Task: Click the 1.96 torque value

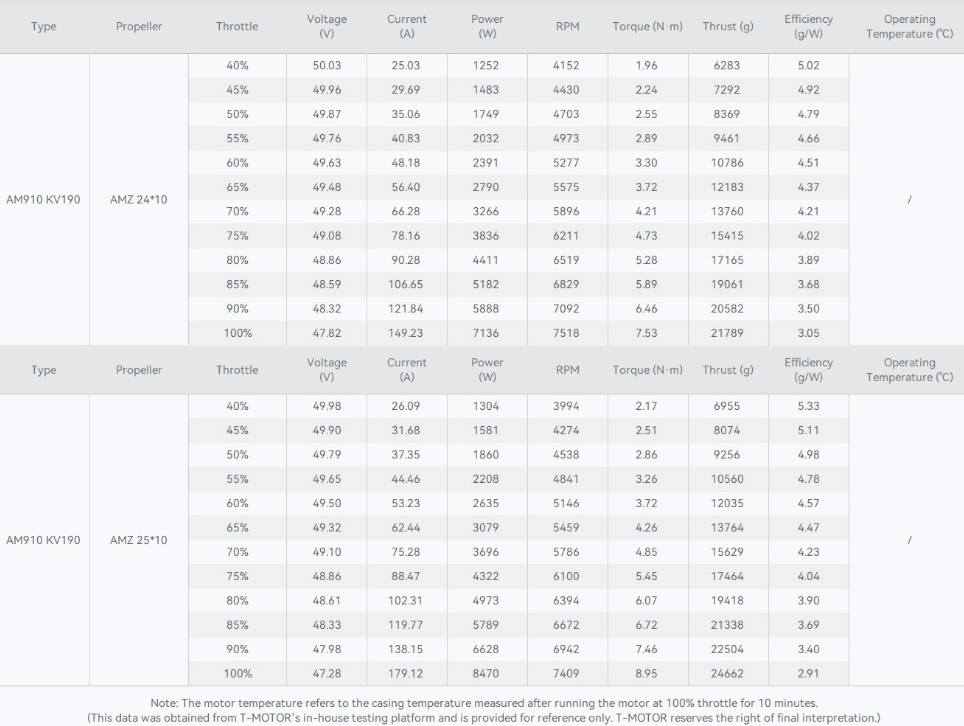Action: tap(646, 66)
